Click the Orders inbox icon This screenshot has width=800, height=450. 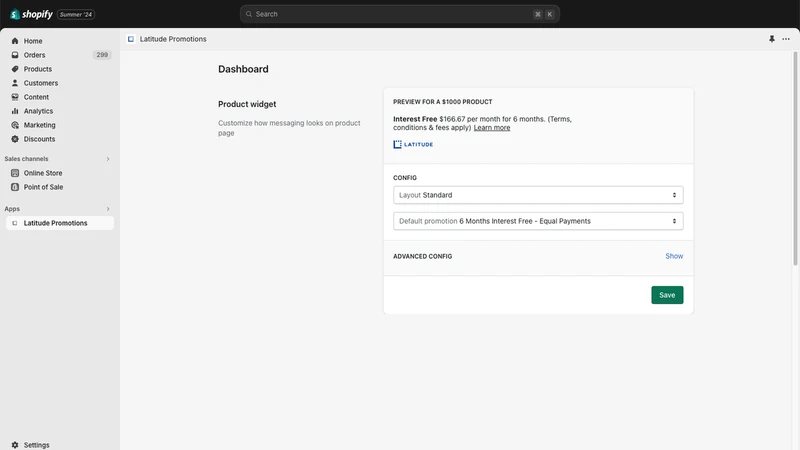coord(15,55)
